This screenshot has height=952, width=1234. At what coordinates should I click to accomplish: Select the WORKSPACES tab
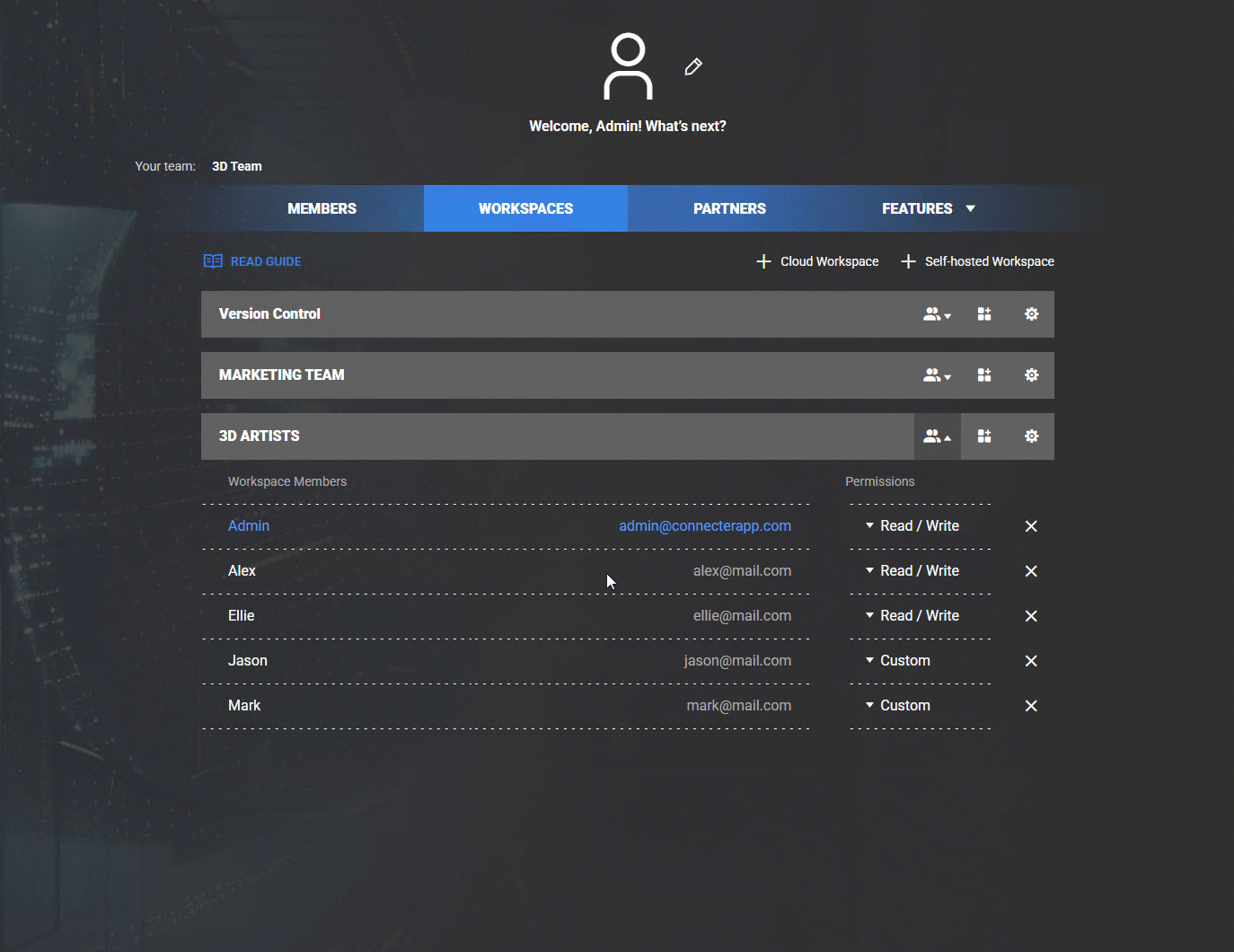(525, 208)
